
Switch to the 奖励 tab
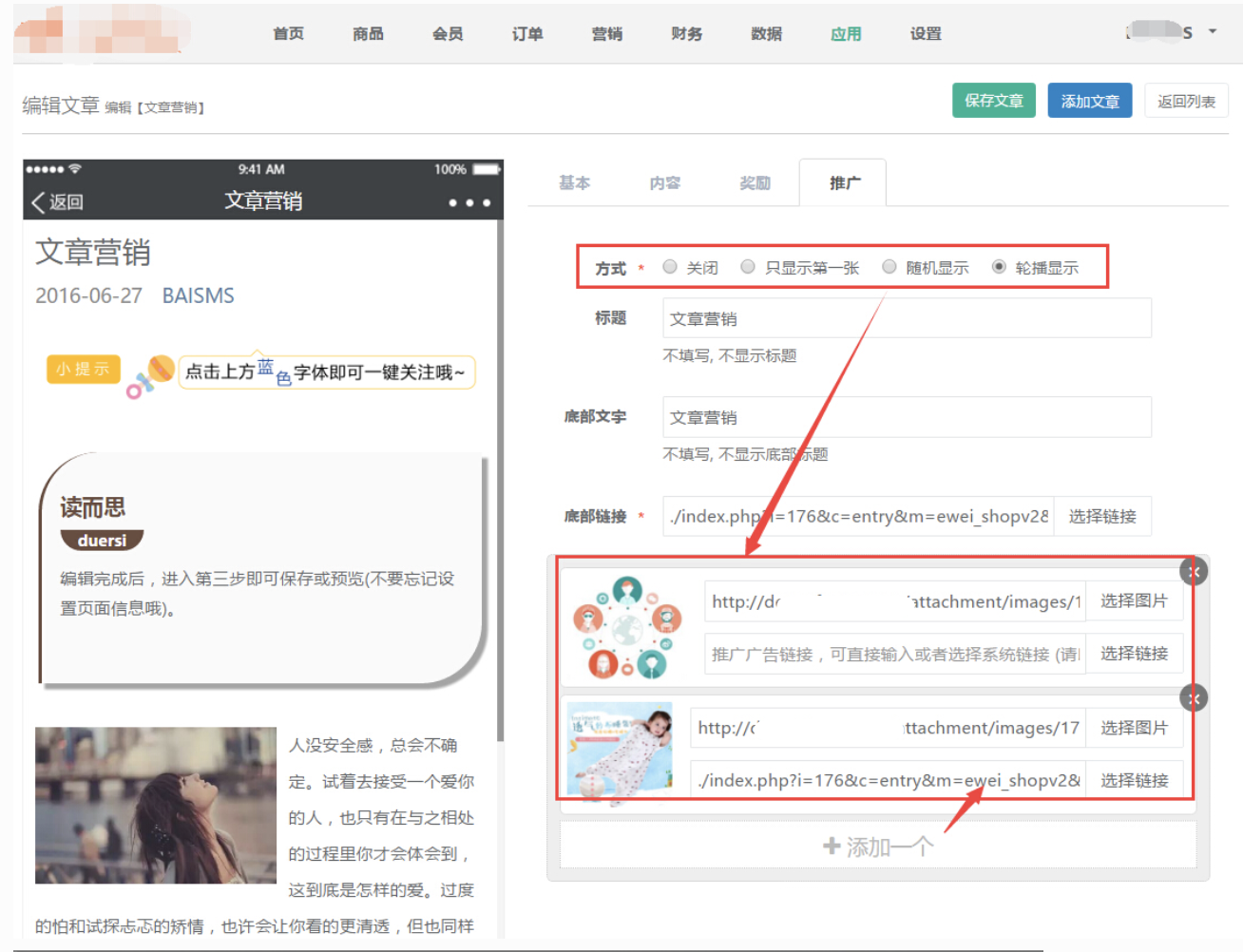coord(755,182)
